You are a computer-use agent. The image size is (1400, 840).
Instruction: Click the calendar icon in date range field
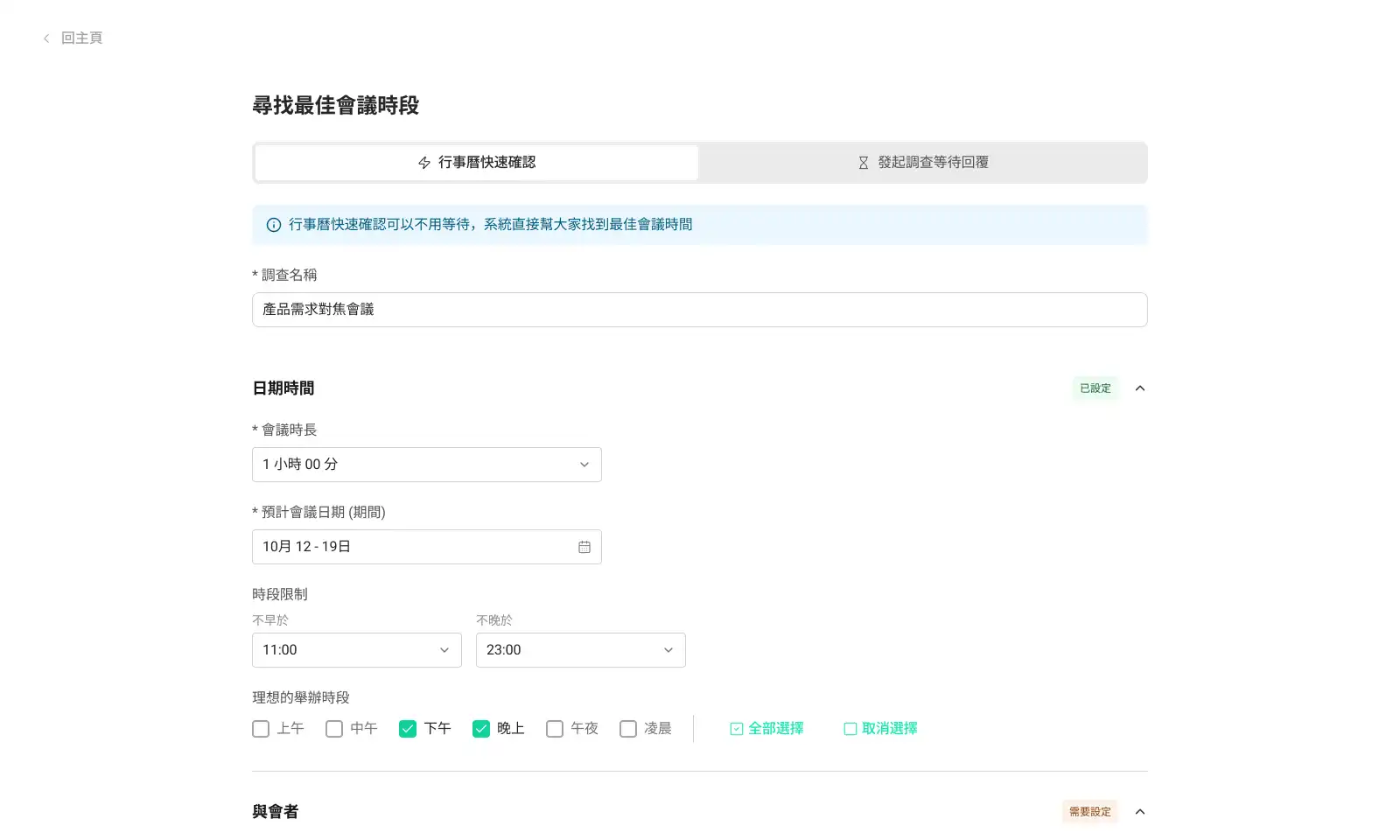584,547
